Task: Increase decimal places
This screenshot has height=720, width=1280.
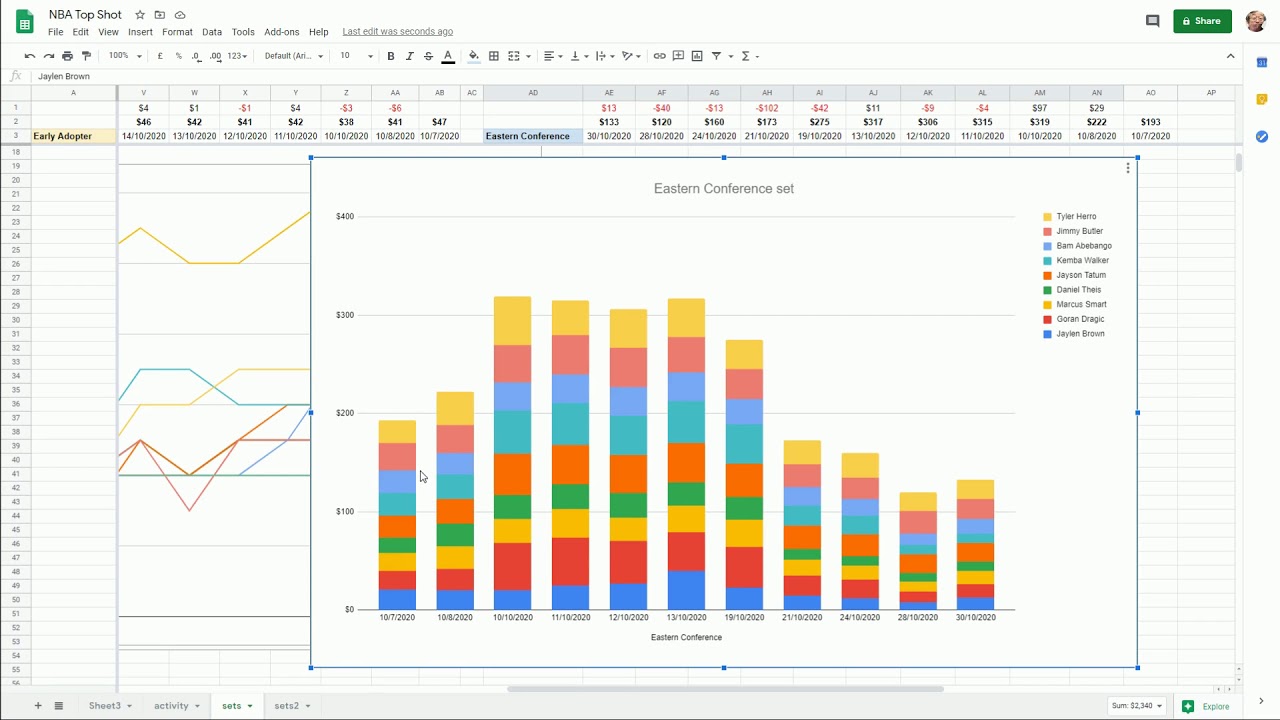Action: (216, 56)
